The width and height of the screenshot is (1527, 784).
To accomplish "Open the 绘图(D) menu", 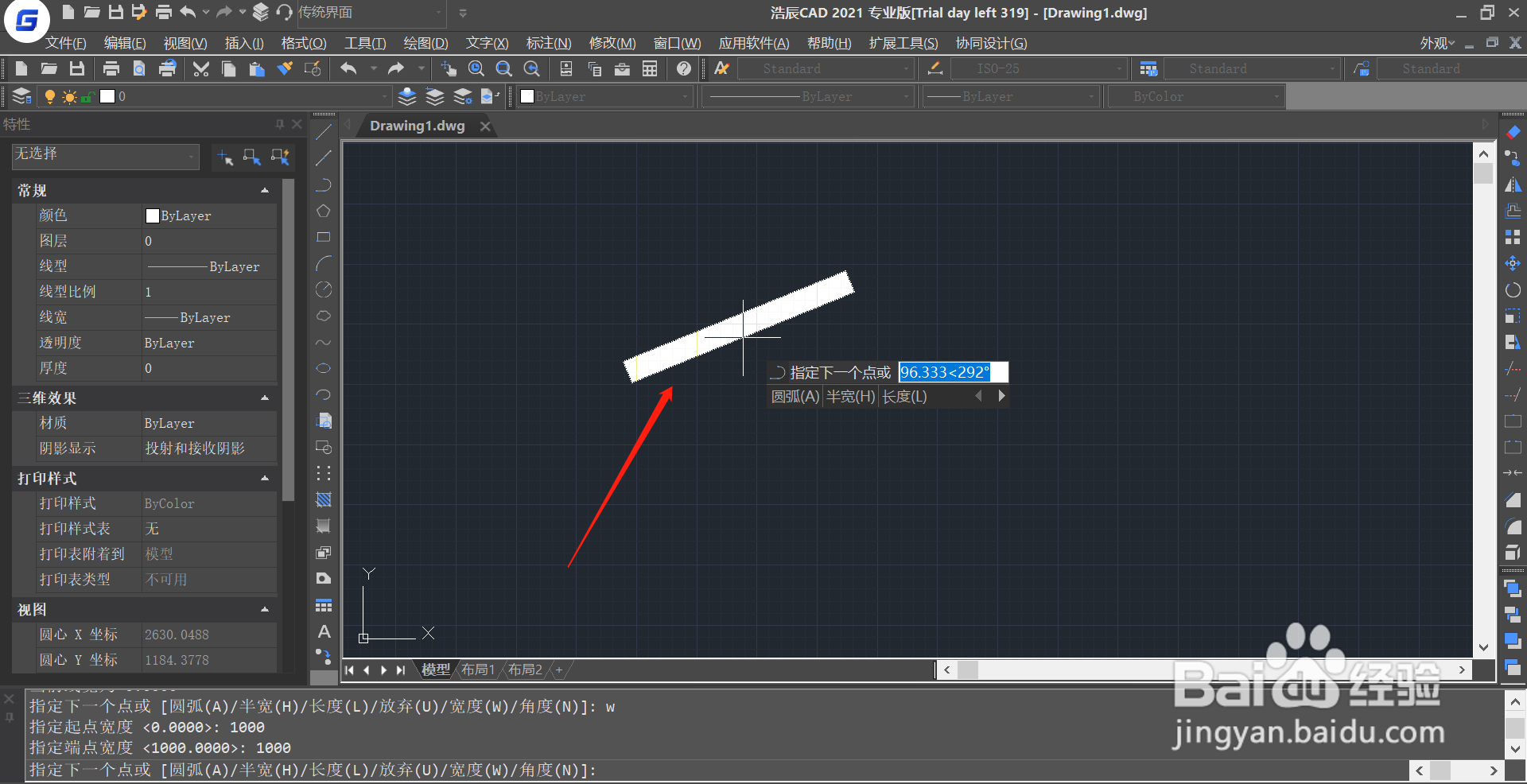I will click(425, 43).
